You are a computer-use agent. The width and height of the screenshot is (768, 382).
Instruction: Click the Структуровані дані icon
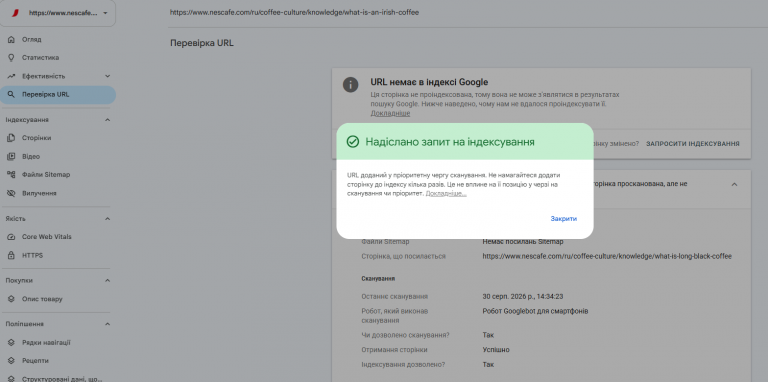tap(11, 379)
